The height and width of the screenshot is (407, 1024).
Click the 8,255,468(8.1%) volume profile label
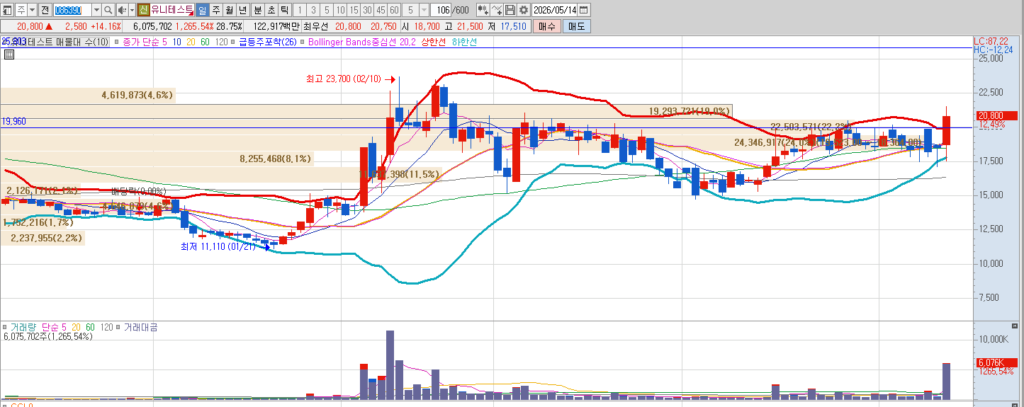pos(275,157)
